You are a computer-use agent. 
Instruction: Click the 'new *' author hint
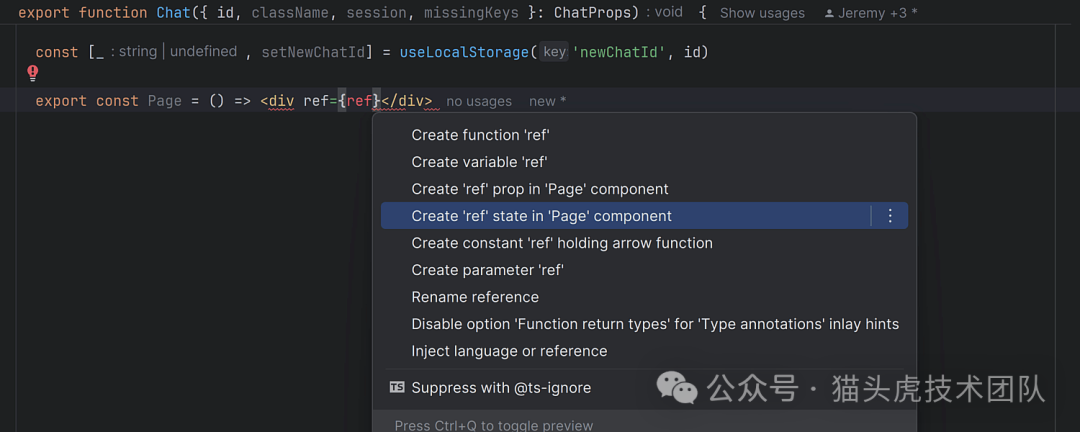tap(548, 101)
